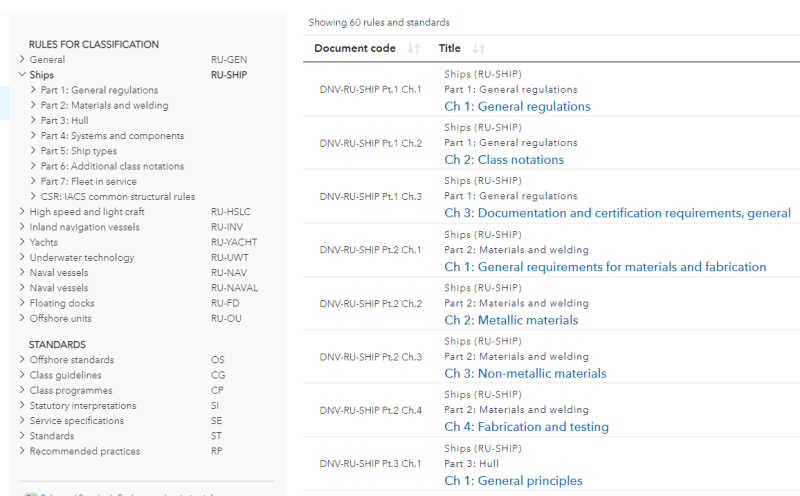Open Ch 3: Documentation and certification requirements link

click(617, 213)
